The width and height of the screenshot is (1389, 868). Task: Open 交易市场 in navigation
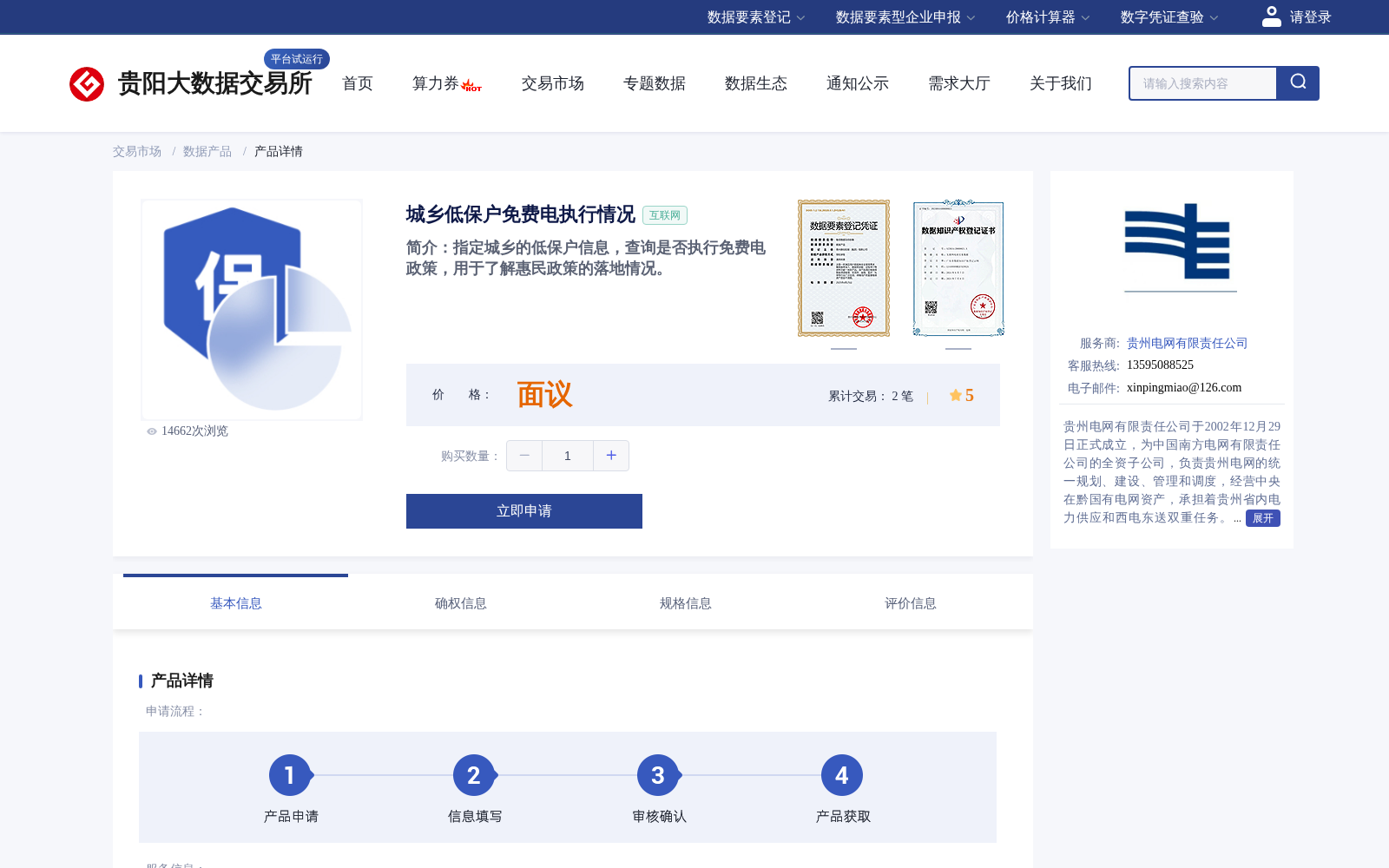[553, 83]
